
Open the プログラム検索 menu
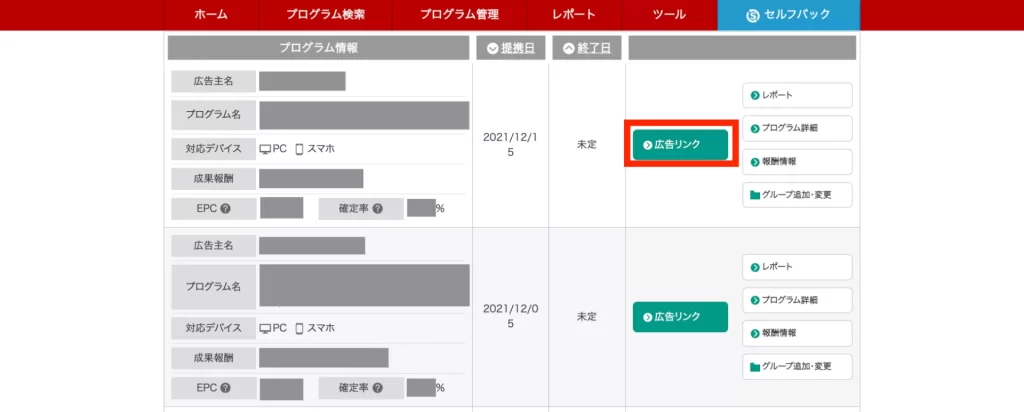point(324,15)
